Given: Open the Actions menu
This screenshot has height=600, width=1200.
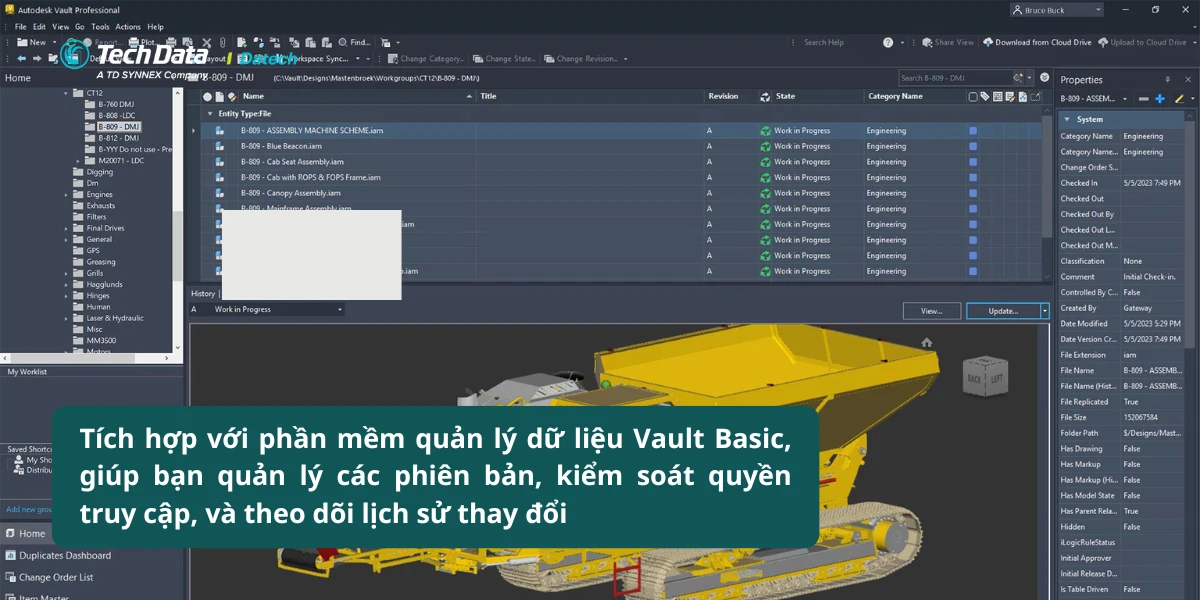Looking at the screenshot, I should 128,27.
